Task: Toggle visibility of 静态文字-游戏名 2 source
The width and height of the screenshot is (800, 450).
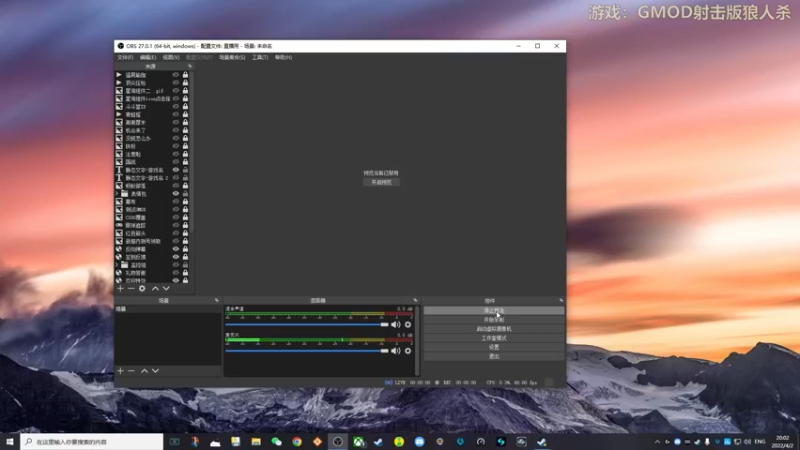Action: [x=176, y=178]
